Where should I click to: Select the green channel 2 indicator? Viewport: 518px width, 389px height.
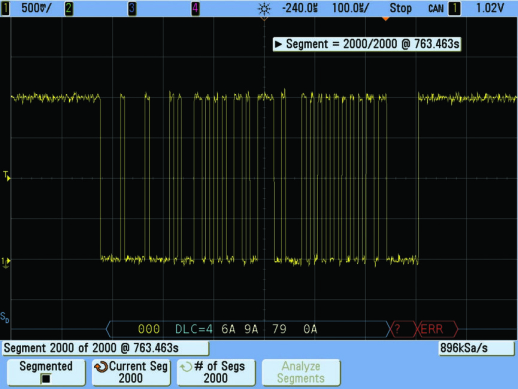69,8
